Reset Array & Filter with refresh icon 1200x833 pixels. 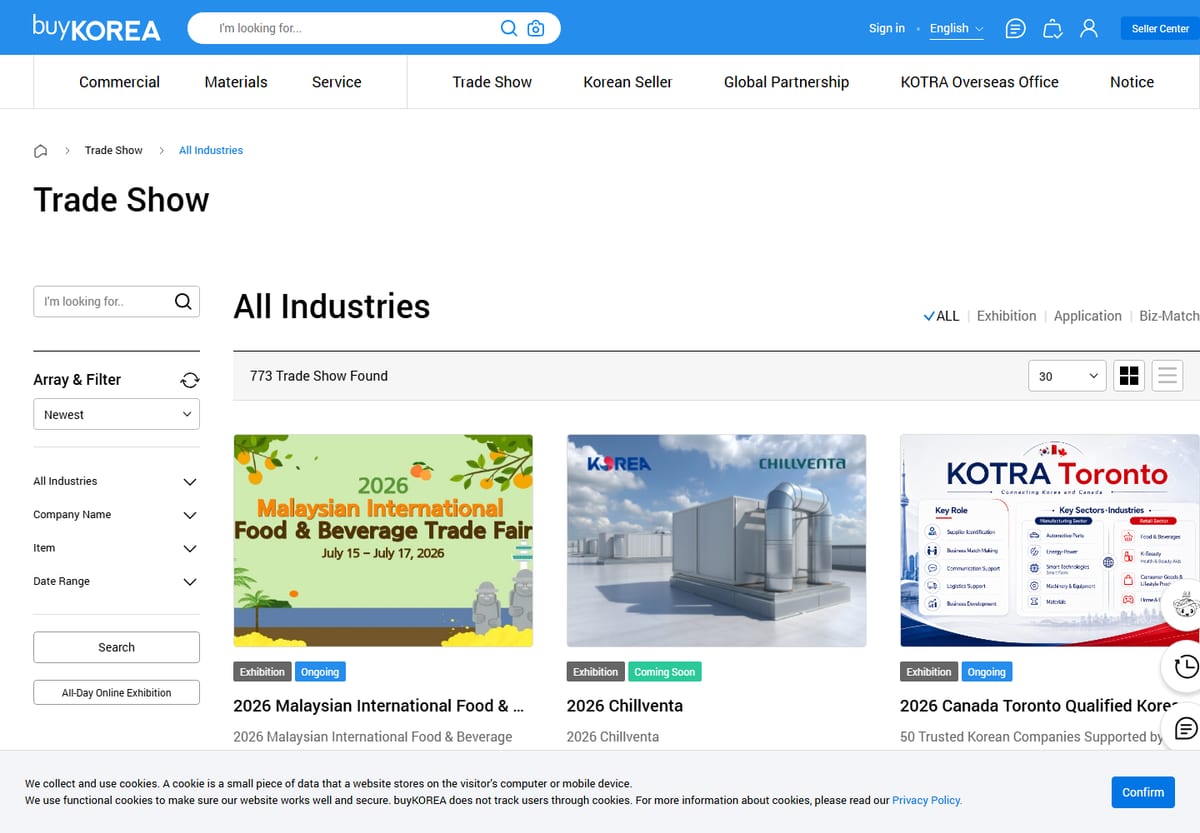click(x=190, y=380)
